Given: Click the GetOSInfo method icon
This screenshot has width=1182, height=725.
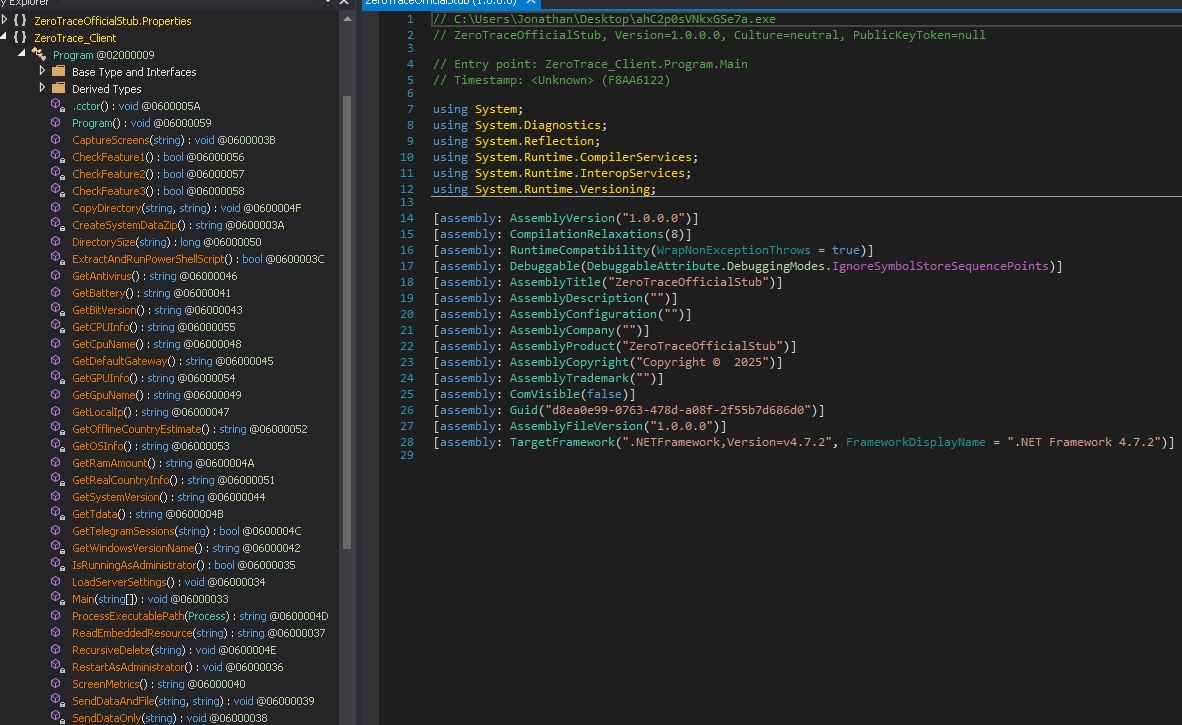Looking at the screenshot, I should click(57, 445).
